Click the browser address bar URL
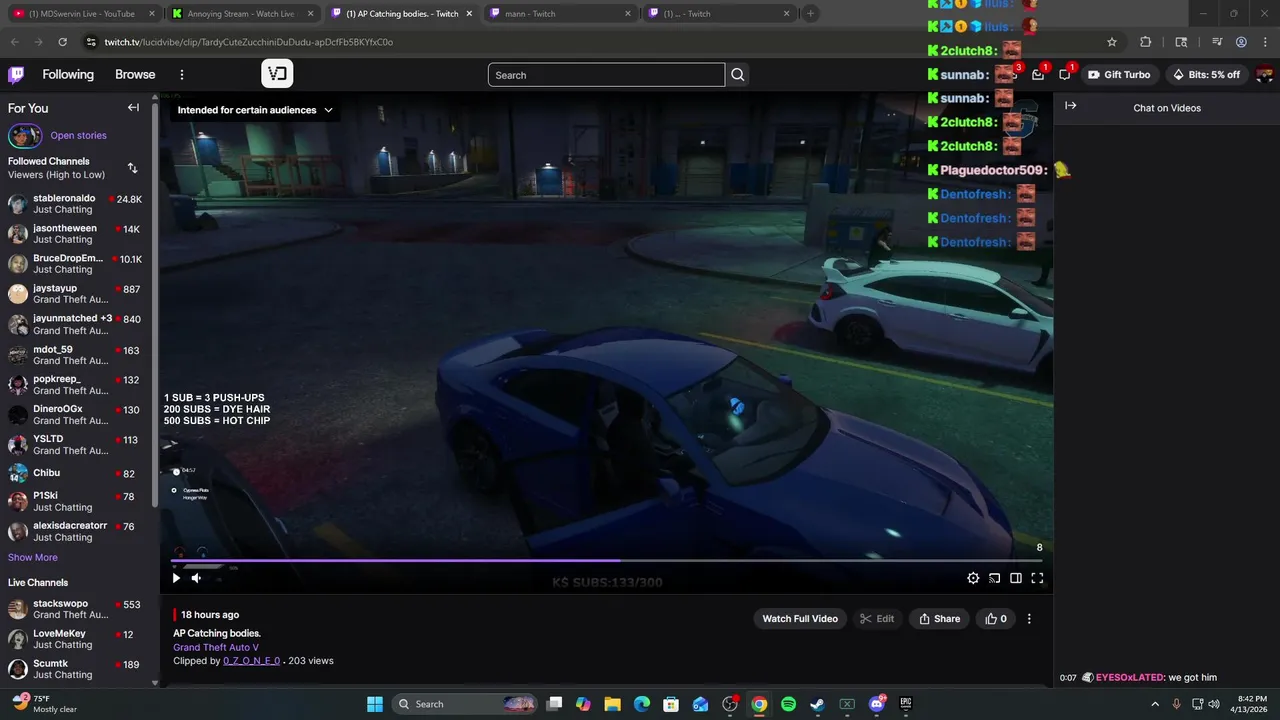Viewport: 1280px width, 720px height. click(249, 42)
